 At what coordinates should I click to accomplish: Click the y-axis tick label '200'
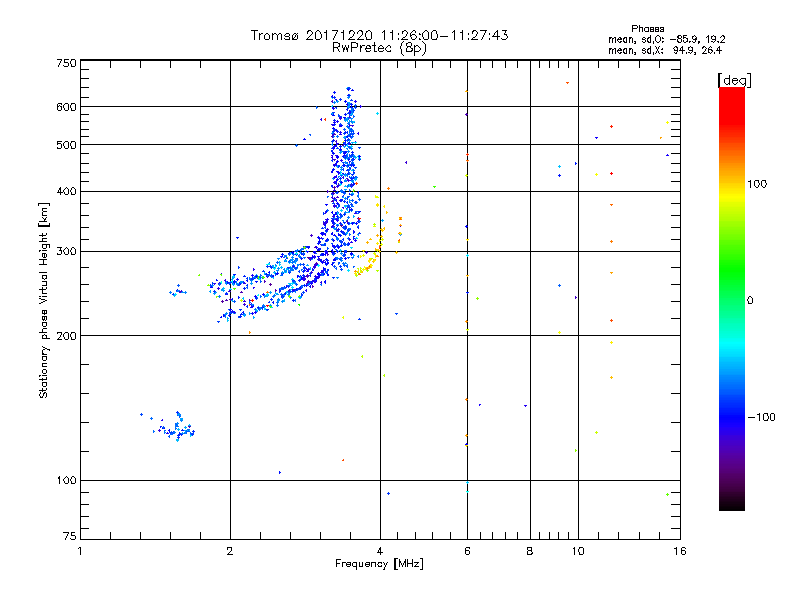66,336
